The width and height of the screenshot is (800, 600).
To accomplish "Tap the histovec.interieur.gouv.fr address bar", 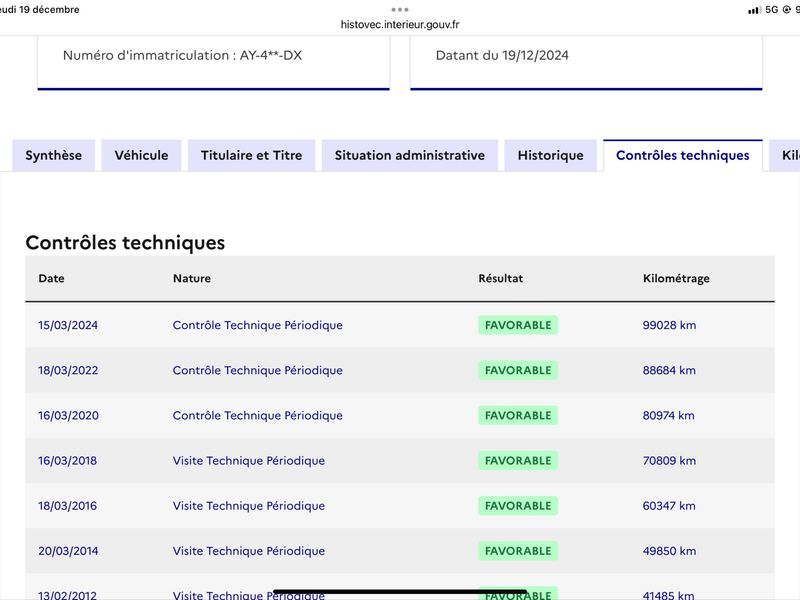I will [400, 24].
